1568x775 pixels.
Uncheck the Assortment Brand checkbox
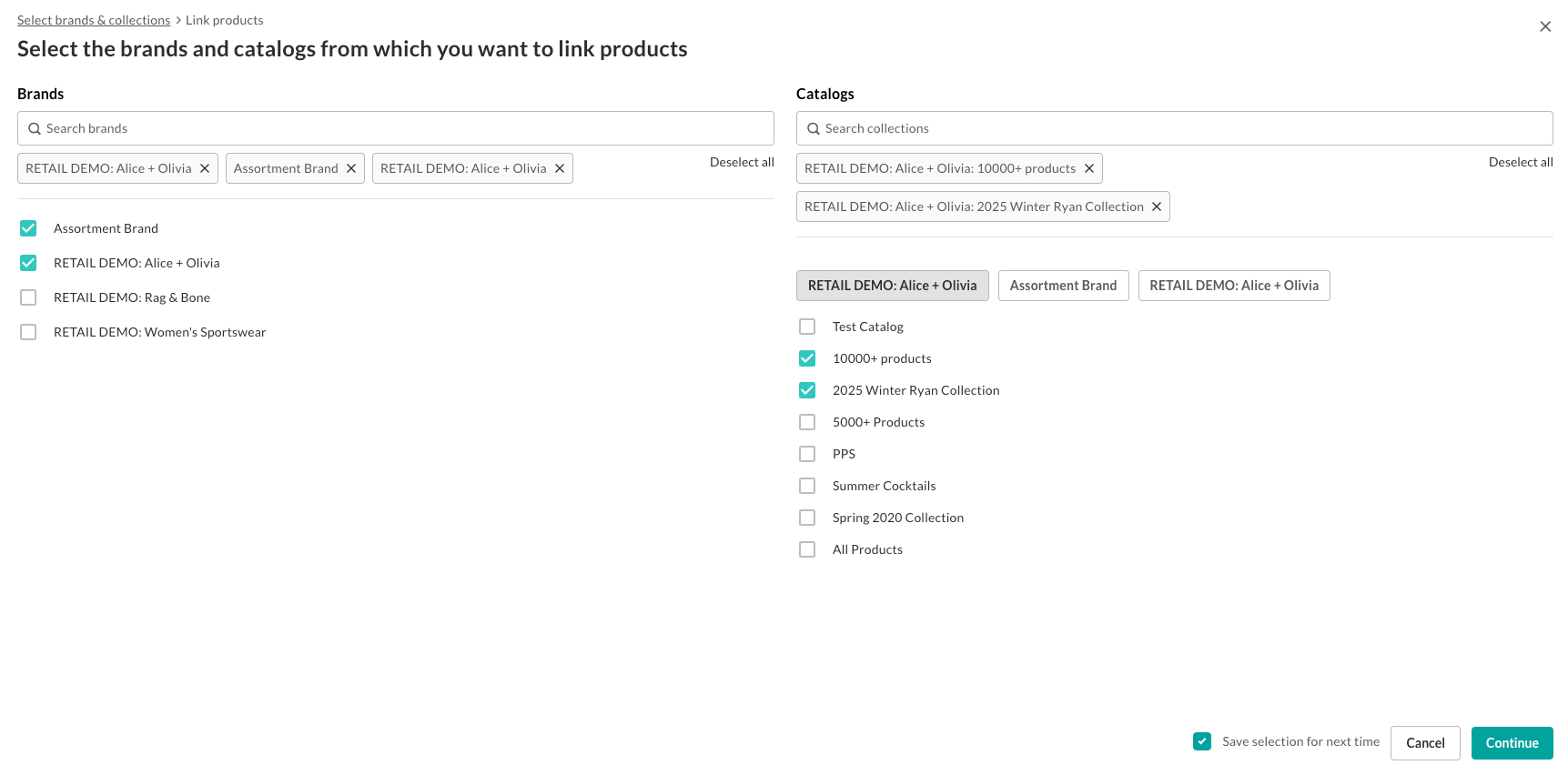(28, 228)
